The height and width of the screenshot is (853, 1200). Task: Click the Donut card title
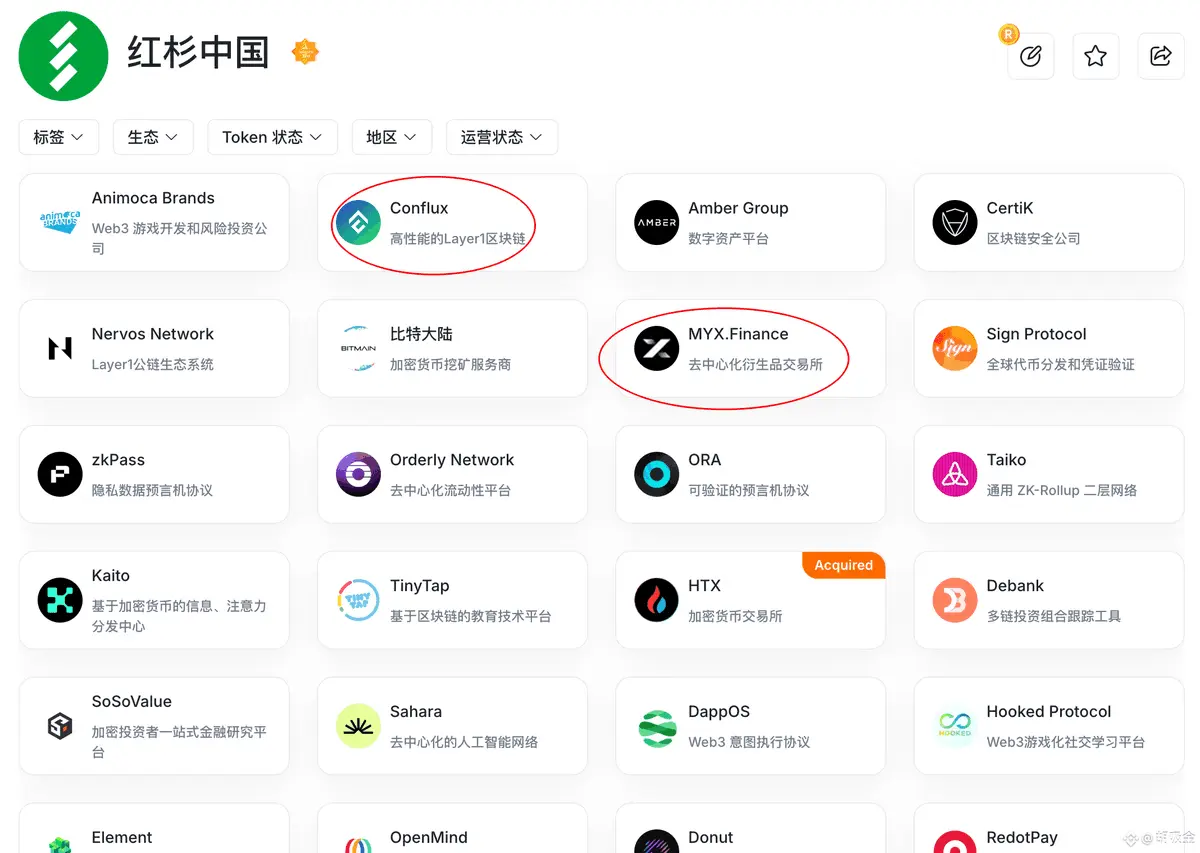click(x=711, y=838)
